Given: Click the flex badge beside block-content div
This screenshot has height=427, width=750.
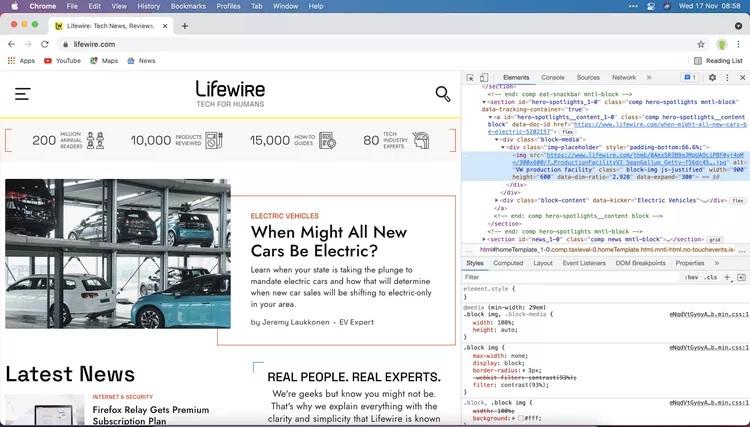Looking at the screenshot, I should pyautogui.click(x=738, y=201).
